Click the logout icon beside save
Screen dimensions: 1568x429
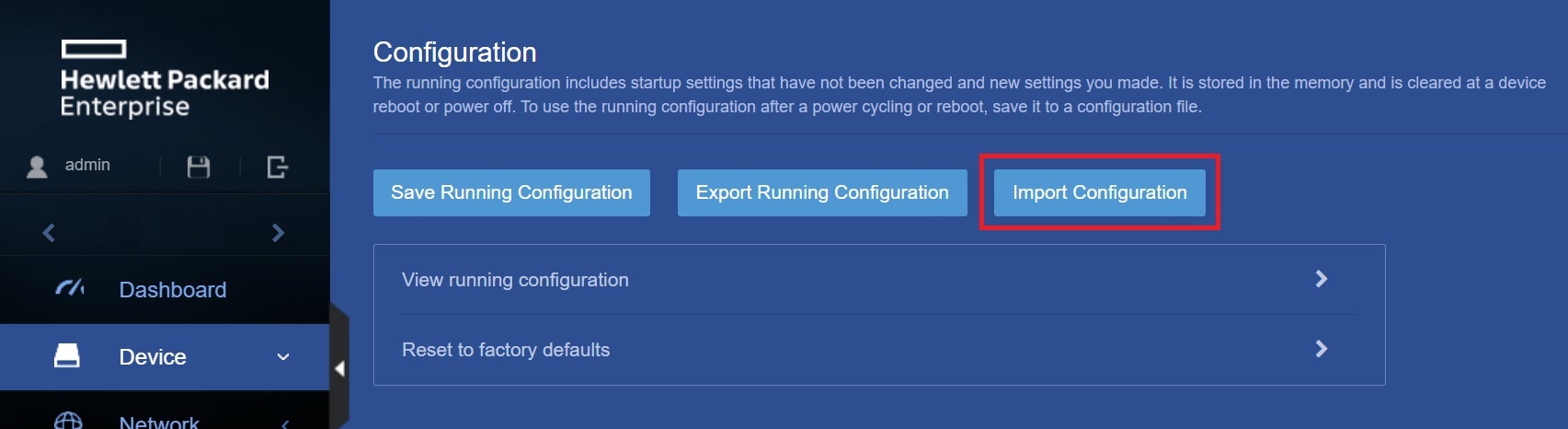click(x=277, y=167)
